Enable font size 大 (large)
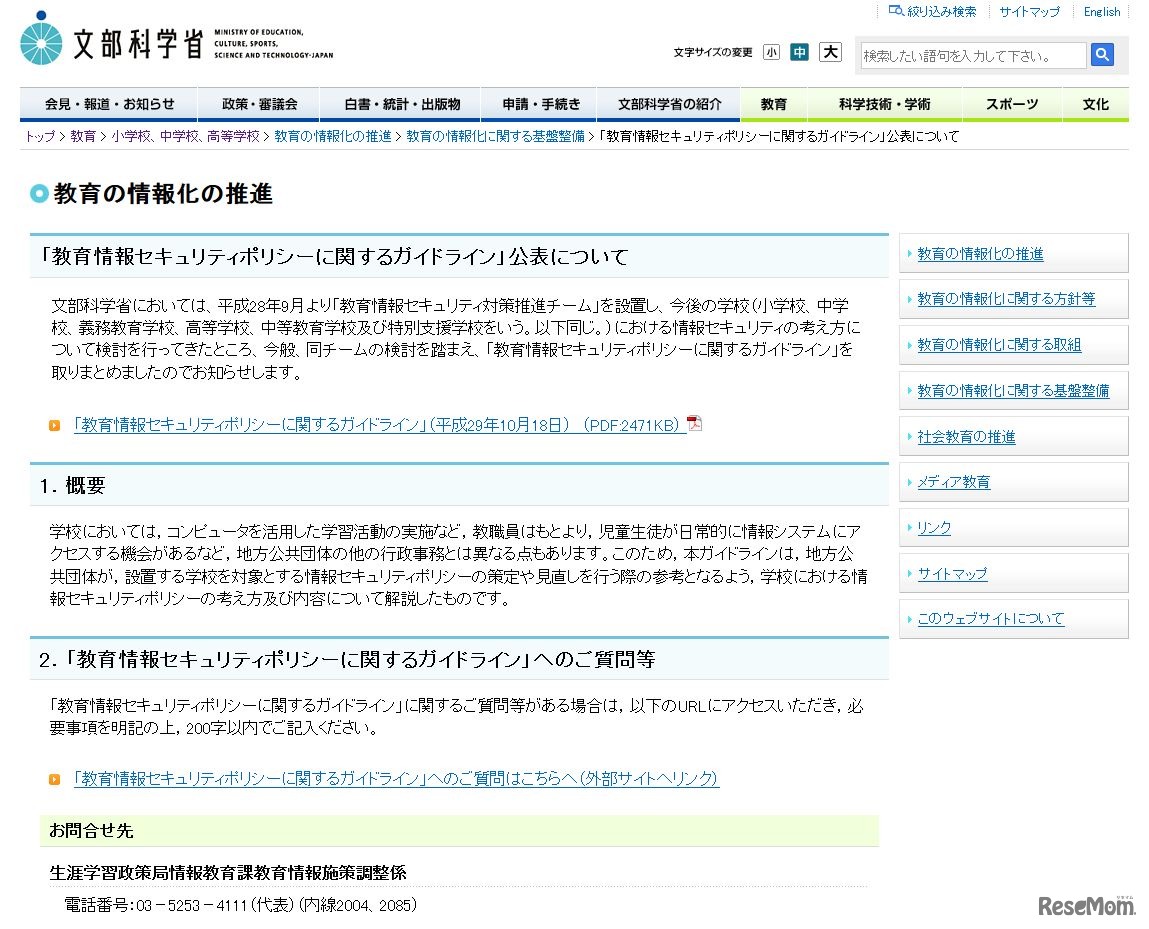Viewport: 1149px width, 929px height. (x=830, y=51)
